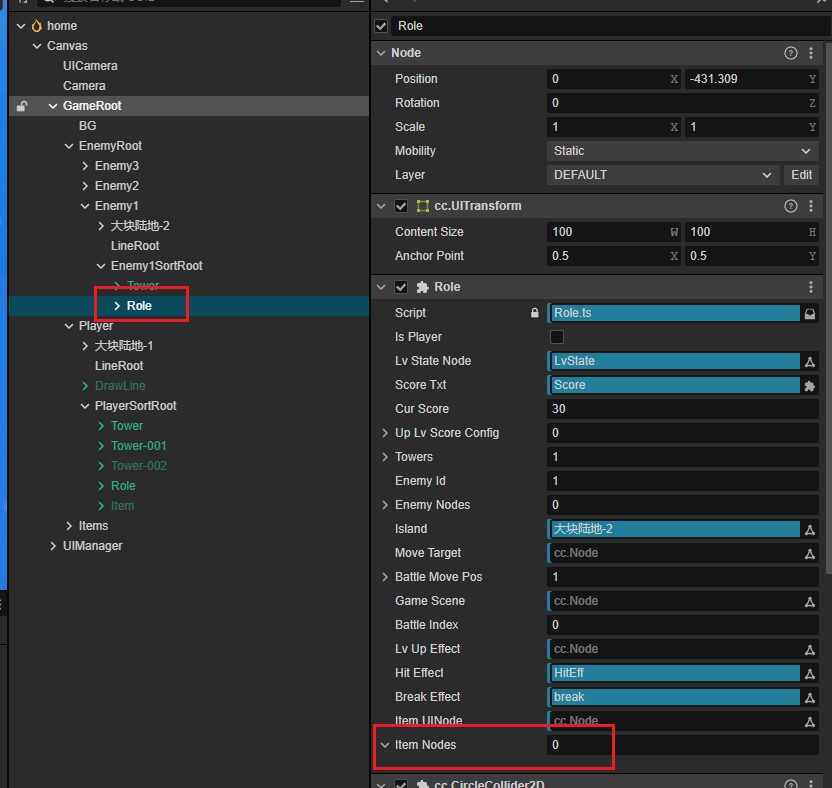
Task: Select the 大块陆地-1 node
Action: coord(124,346)
